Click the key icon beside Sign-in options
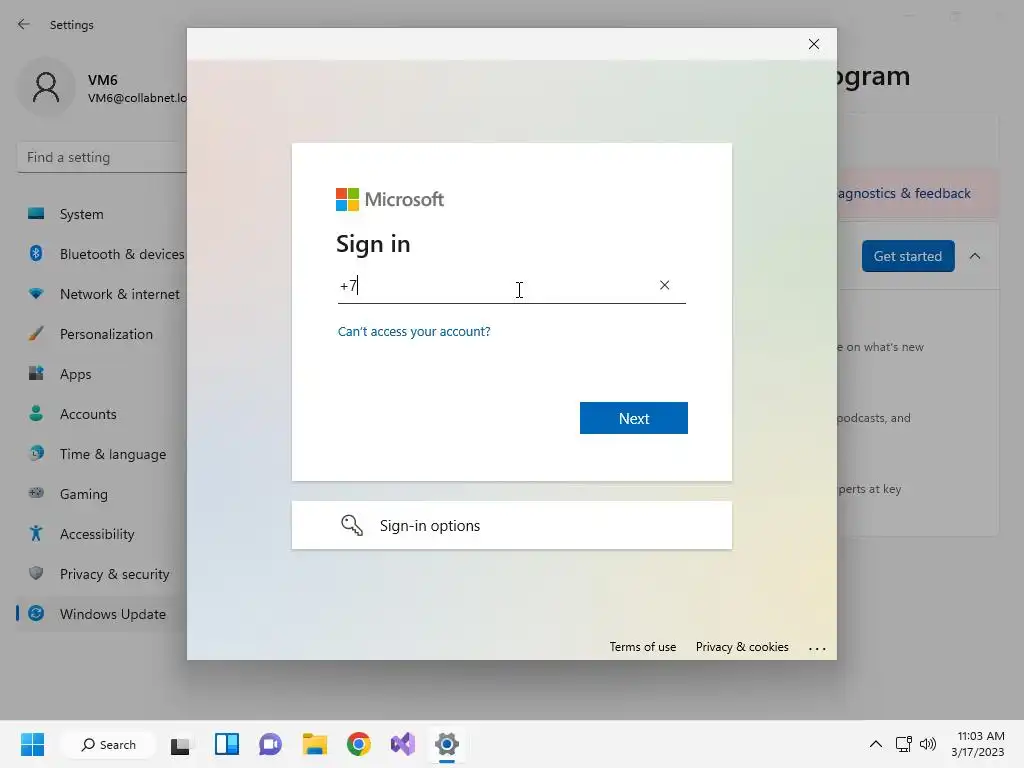 point(351,525)
